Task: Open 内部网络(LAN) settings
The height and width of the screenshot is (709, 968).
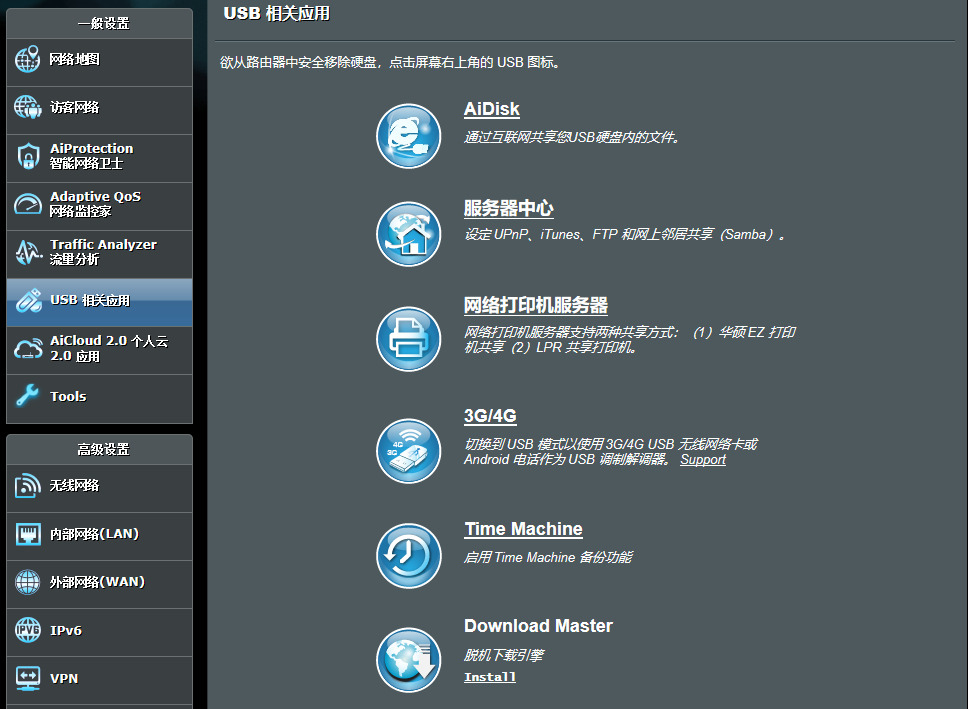Action: coord(99,537)
